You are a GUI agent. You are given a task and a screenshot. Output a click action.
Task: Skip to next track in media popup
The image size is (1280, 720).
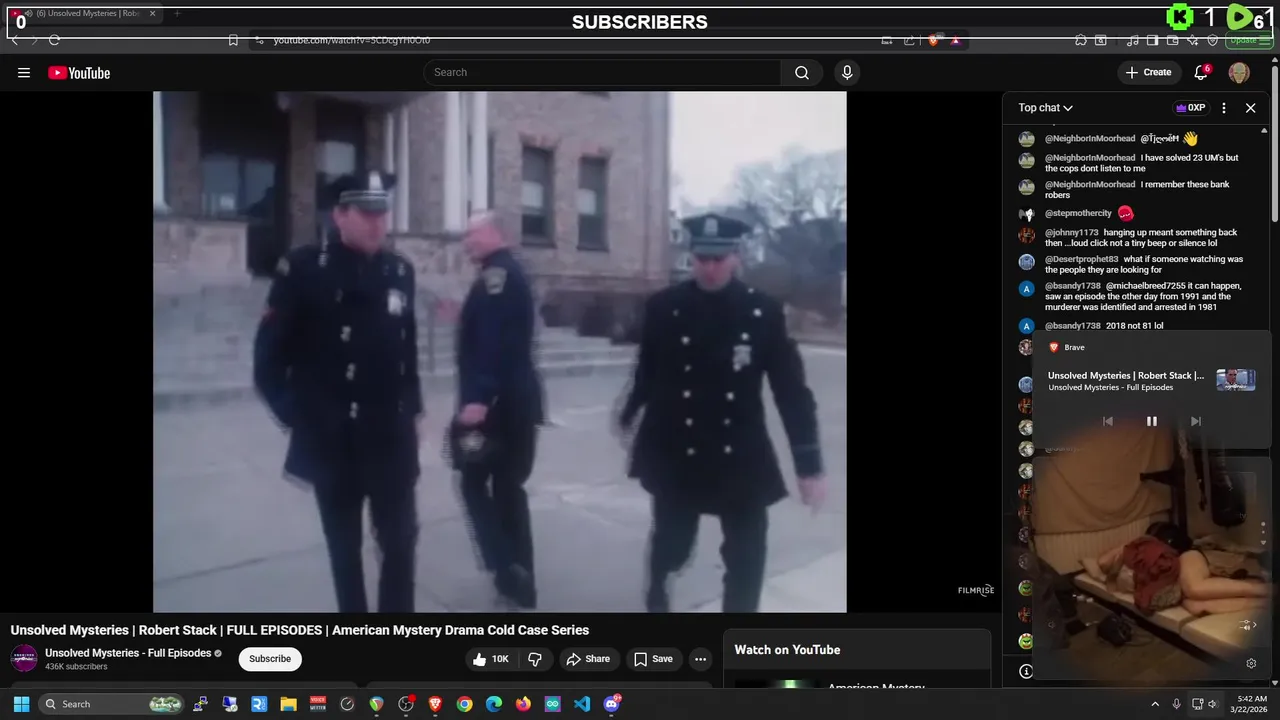click(1195, 421)
